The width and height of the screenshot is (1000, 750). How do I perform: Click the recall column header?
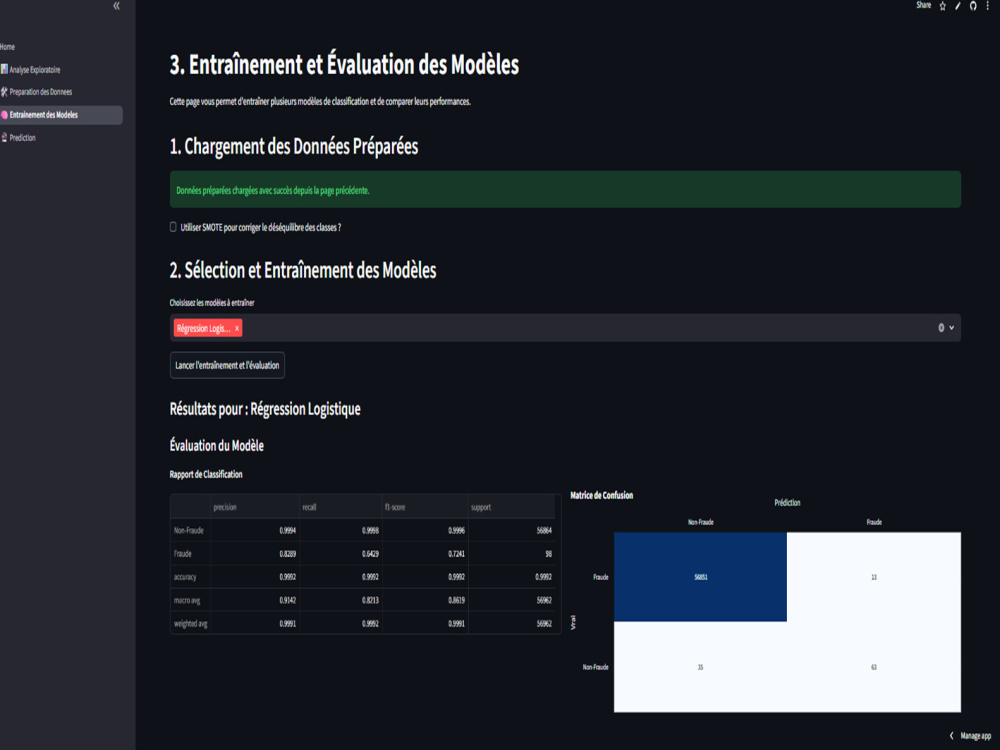(341, 507)
